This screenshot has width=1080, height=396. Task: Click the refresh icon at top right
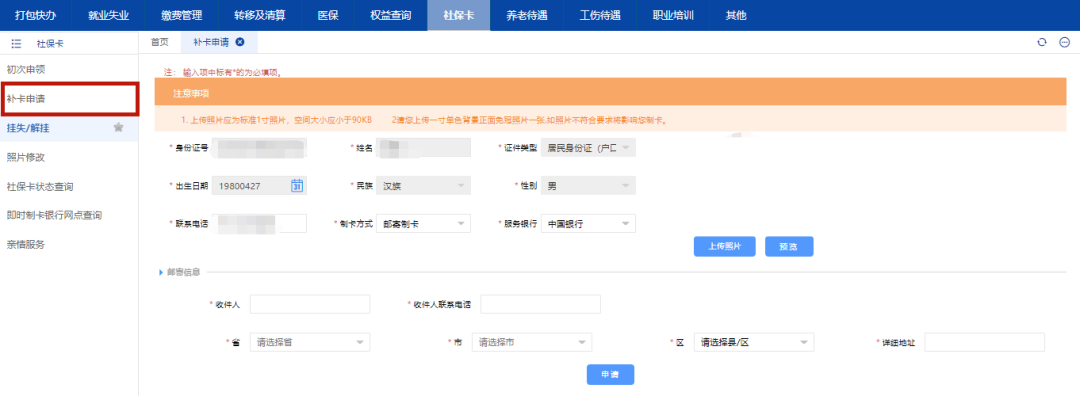coord(1042,42)
